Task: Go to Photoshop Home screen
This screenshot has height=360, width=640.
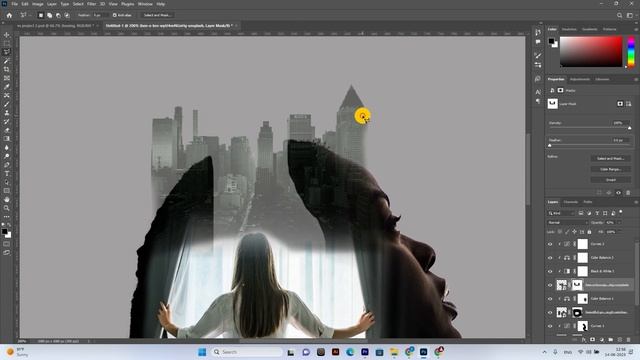Action: click(x=9, y=15)
